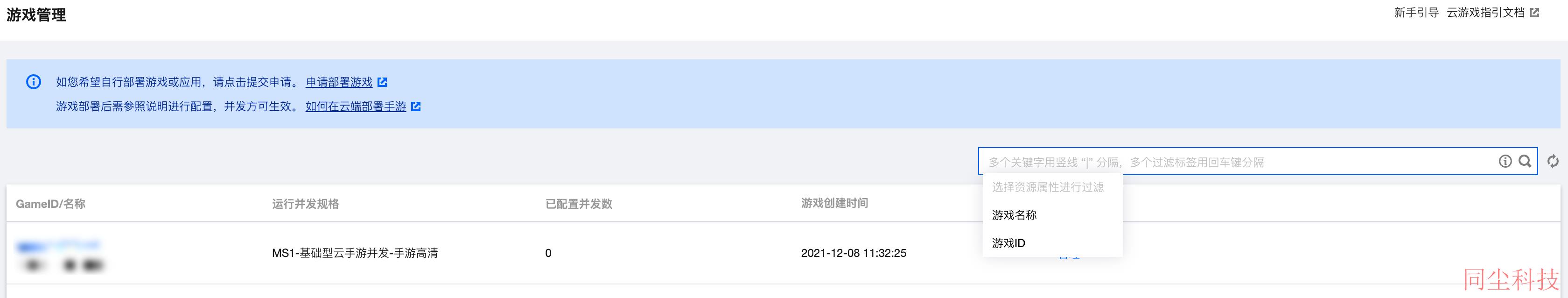Choose 游戏ID in the filter dropdown
1568x298 pixels.
(x=1008, y=243)
